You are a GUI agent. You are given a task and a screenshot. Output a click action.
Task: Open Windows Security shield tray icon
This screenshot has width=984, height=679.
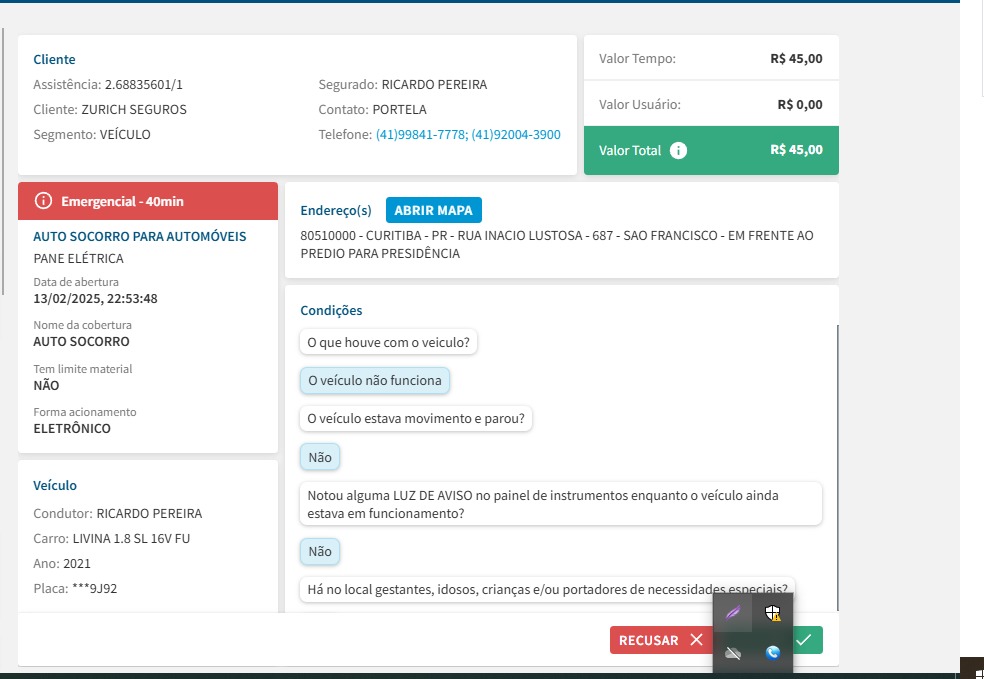pyautogui.click(x=772, y=613)
